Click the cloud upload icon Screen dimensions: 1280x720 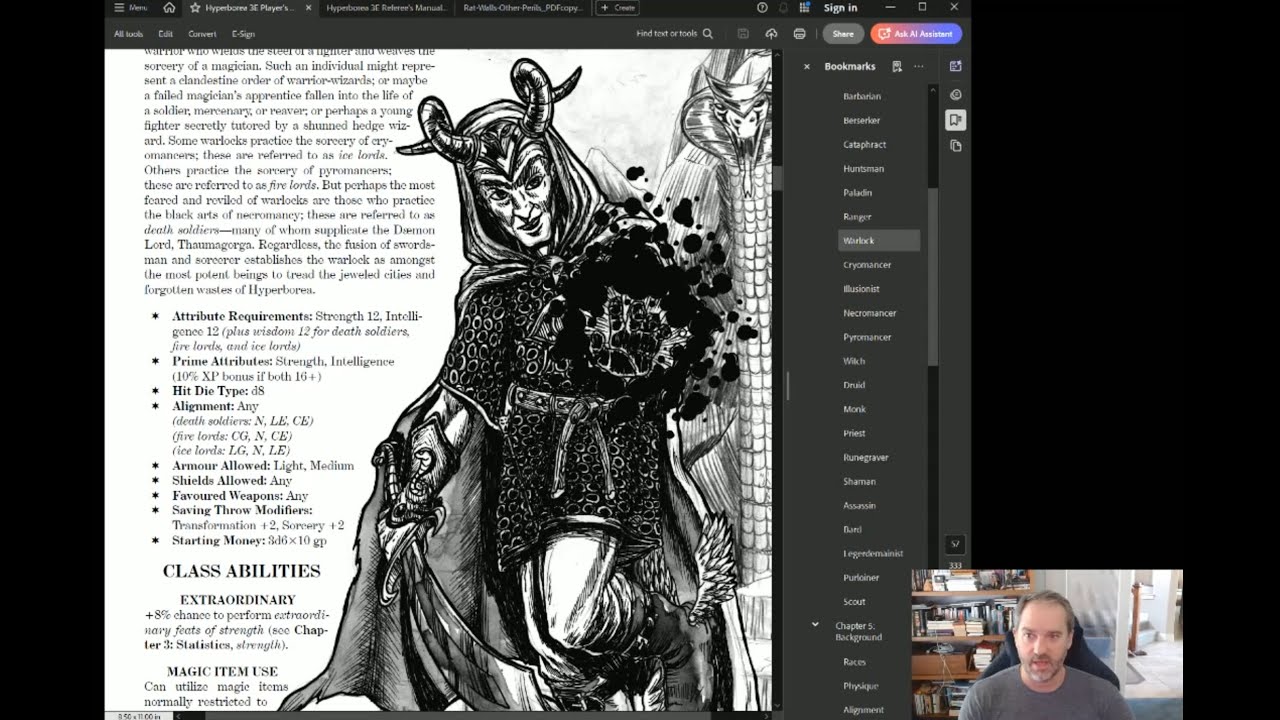771,34
